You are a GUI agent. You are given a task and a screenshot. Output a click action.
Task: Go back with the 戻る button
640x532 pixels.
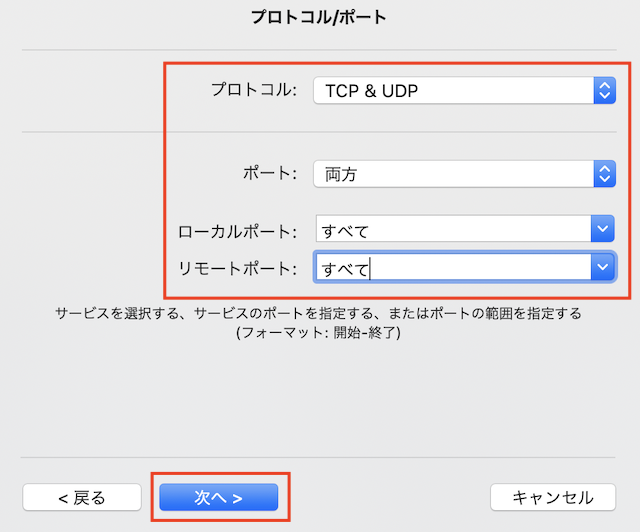pos(82,497)
